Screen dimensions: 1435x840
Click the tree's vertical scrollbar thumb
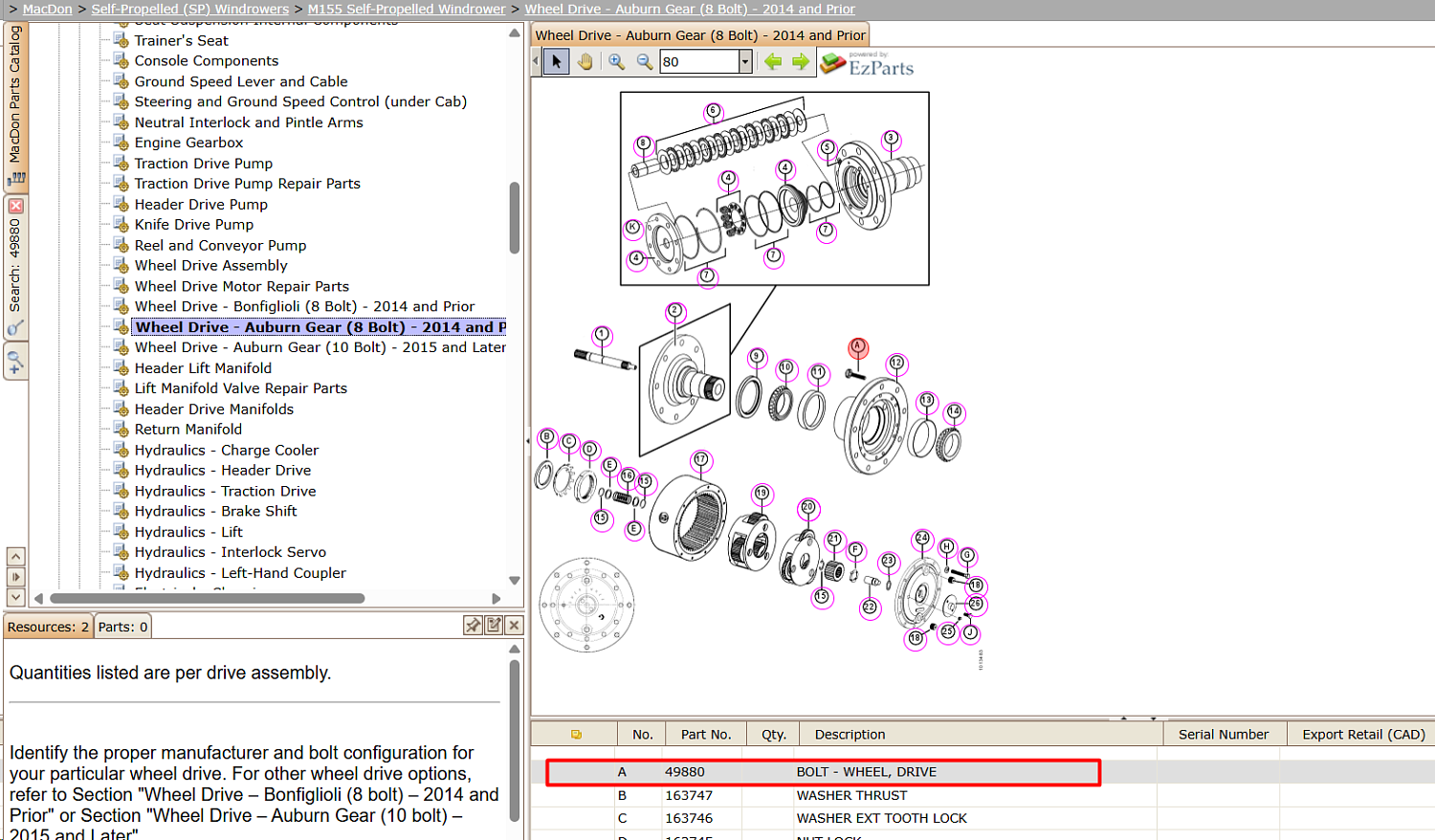[515, 217]
